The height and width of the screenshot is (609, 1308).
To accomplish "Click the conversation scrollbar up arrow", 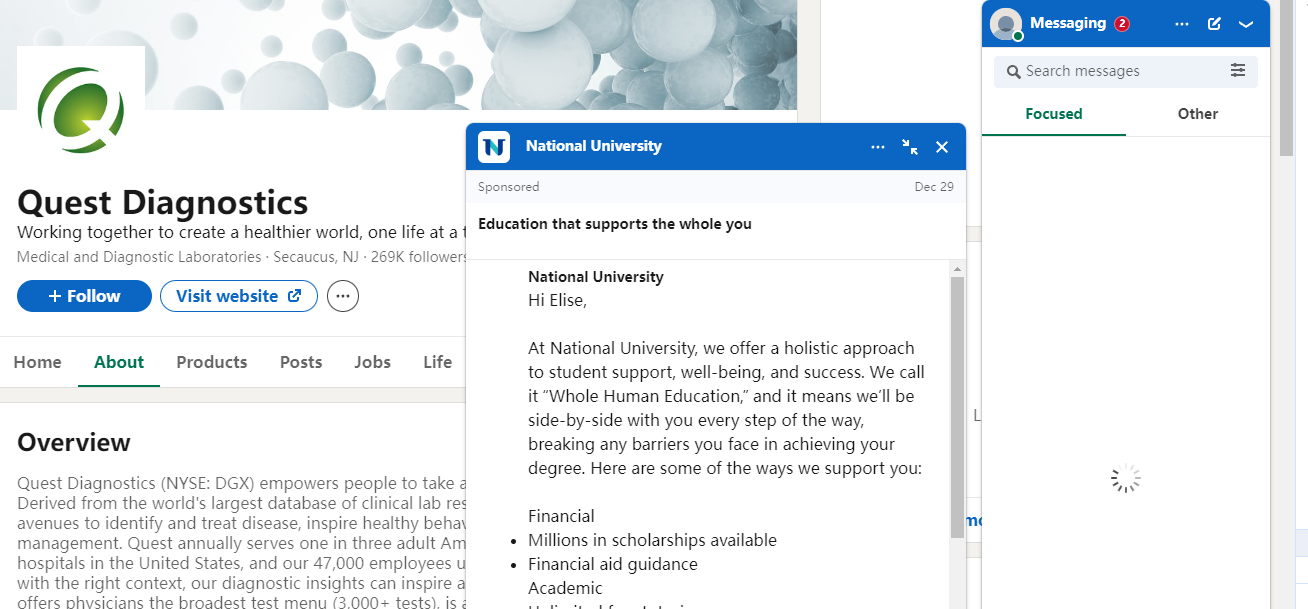I will pyautogui.click(x=957, y=269).
